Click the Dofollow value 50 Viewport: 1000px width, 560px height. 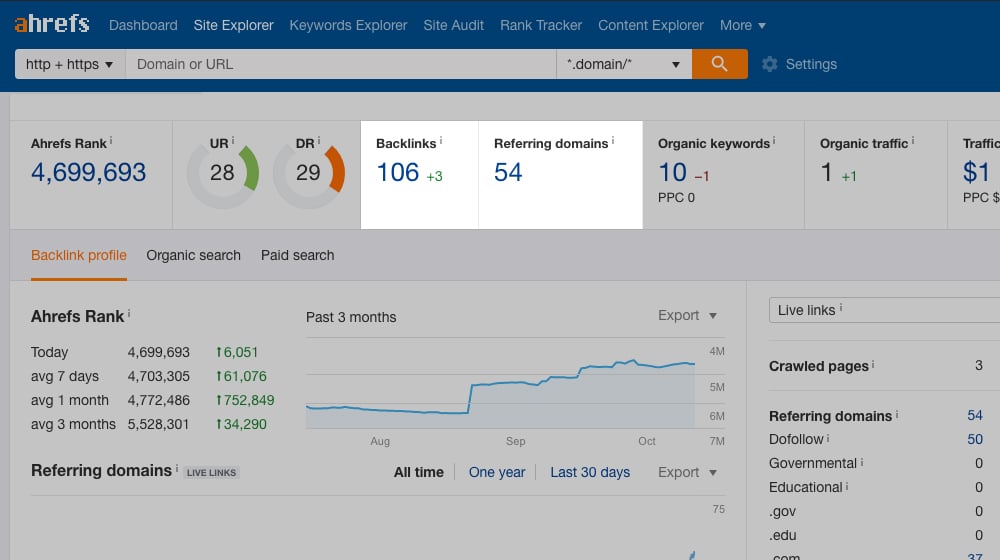(974, 439)
